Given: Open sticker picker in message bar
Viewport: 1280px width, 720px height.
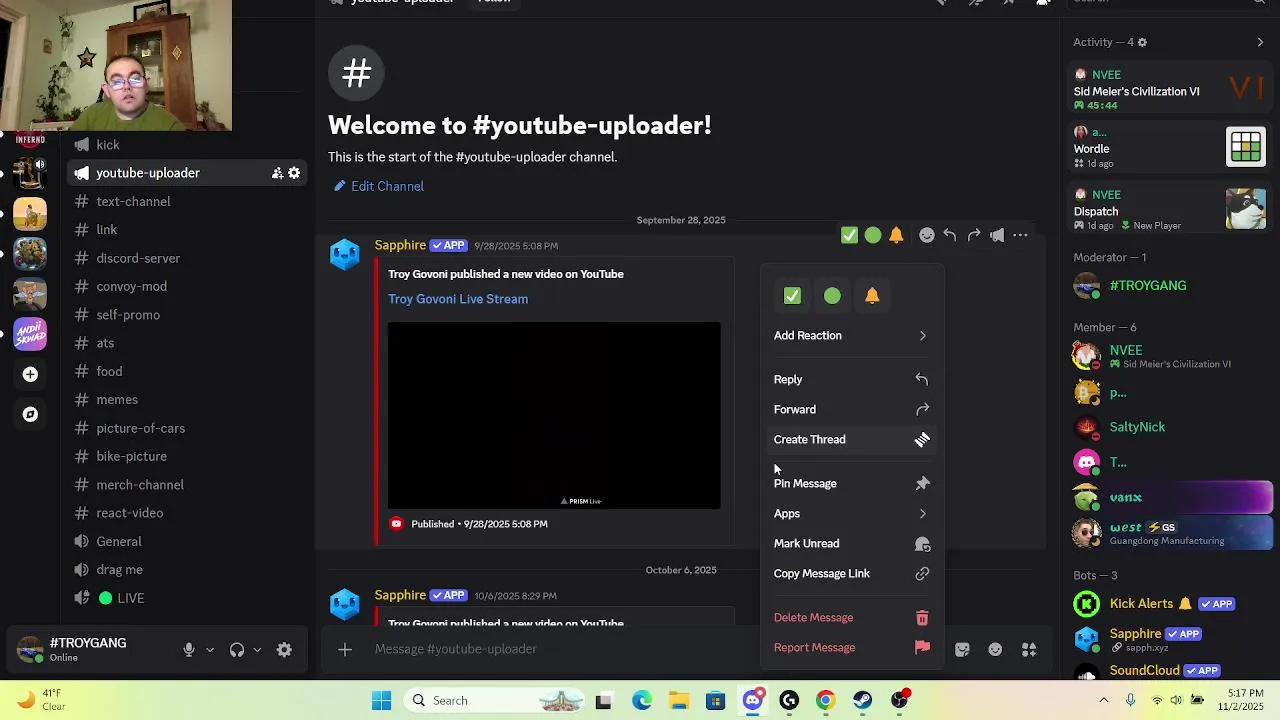Looking at the screenshot, I should [962, 650].
